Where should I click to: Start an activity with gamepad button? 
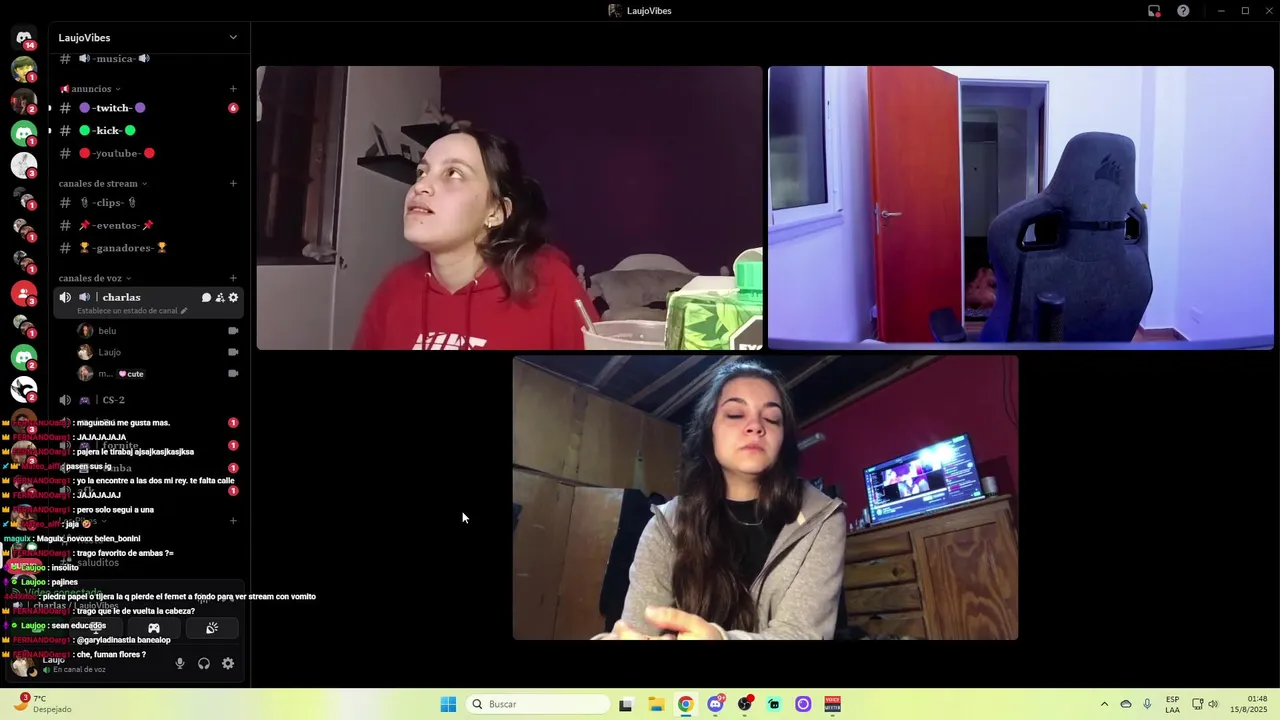tap(154, 628)
